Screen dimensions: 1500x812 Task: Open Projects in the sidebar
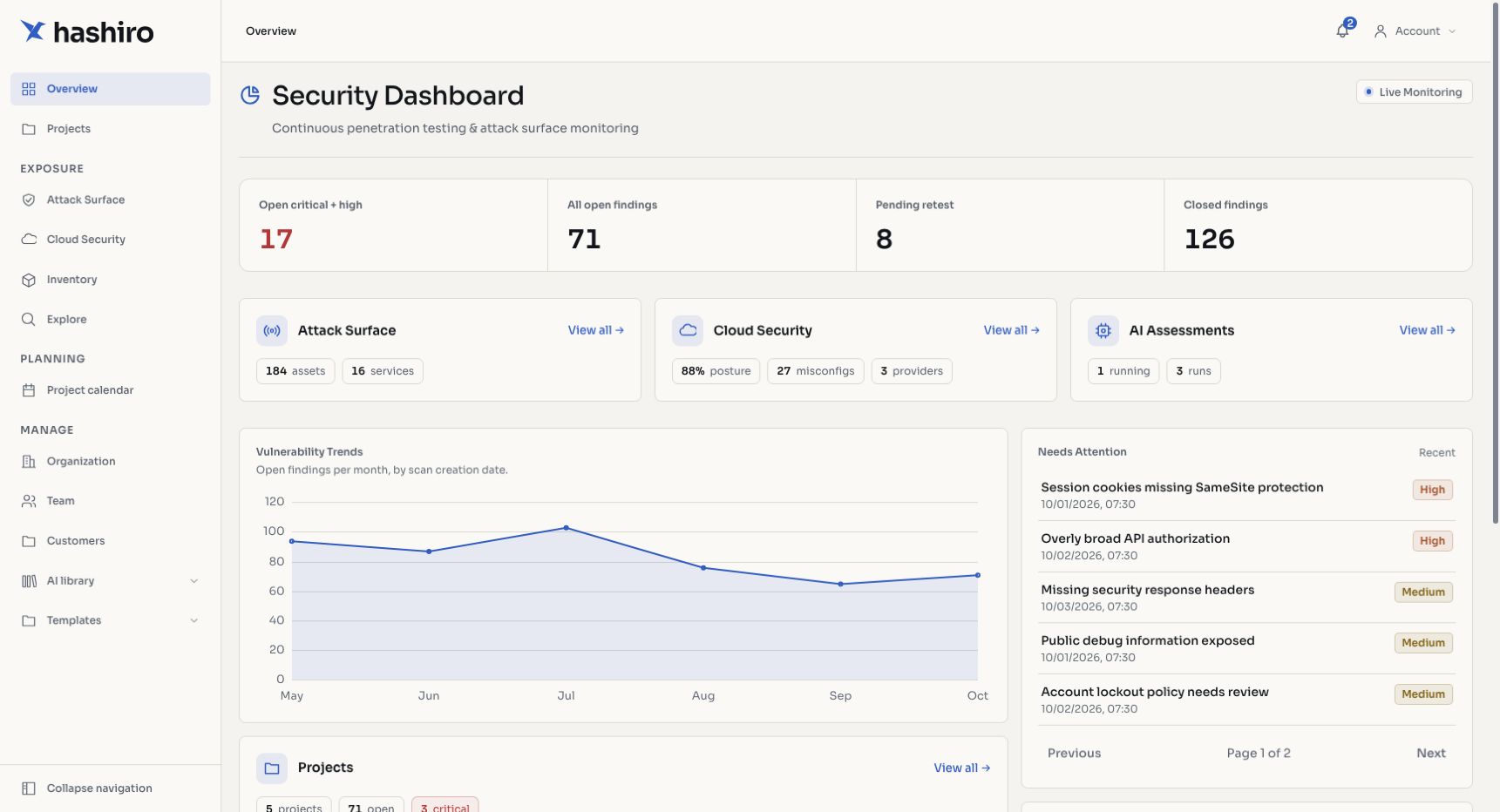111,129
